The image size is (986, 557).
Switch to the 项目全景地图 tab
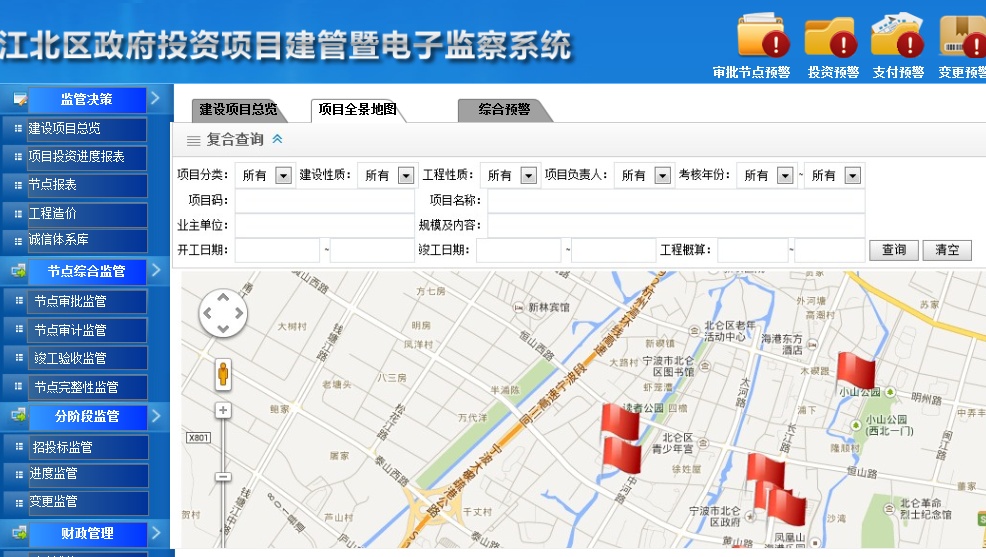coord(357,109)
